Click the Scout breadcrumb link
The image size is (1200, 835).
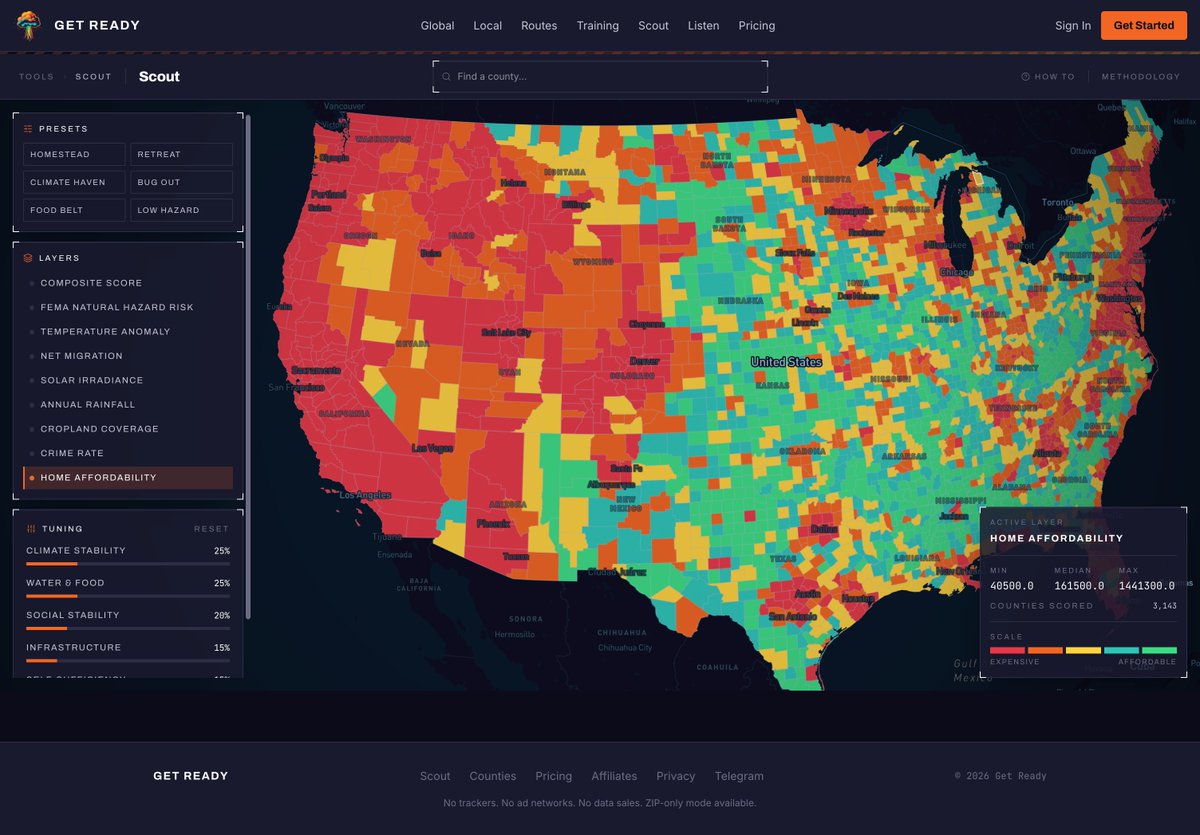tap(93, 77)
